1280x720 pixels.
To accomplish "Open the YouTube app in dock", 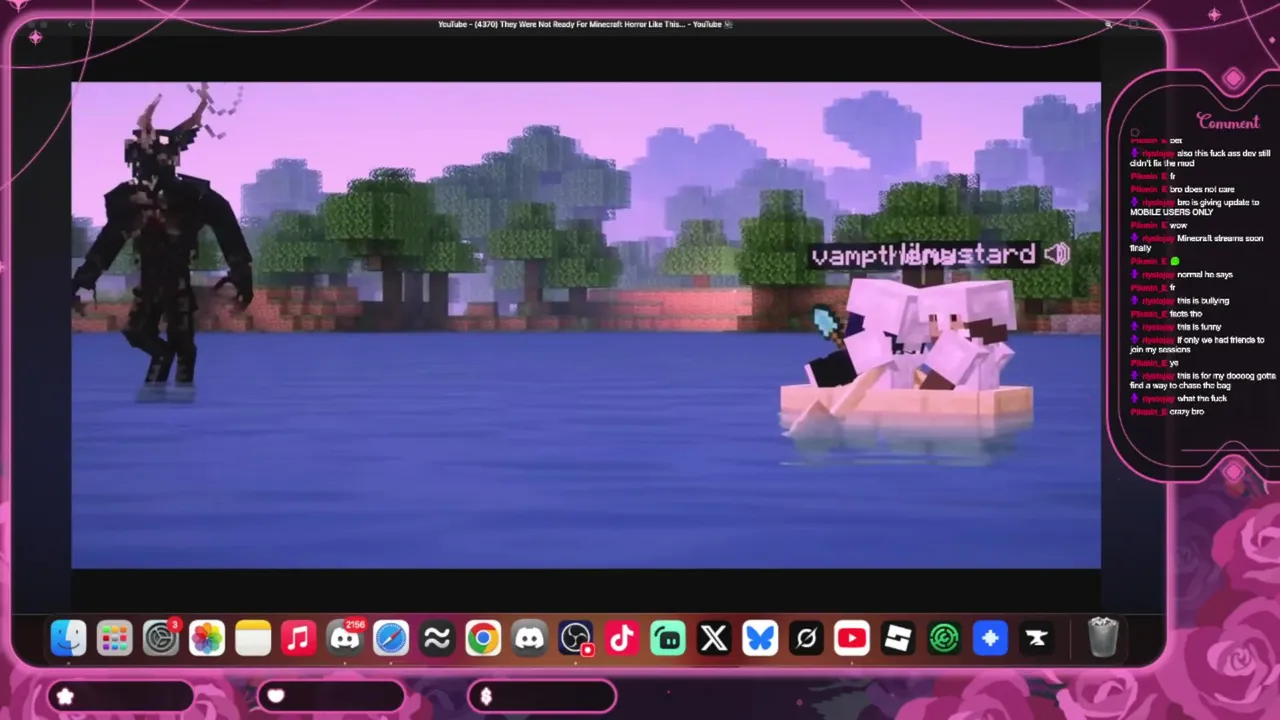I will pyautogui.click(x=852, y=638).
